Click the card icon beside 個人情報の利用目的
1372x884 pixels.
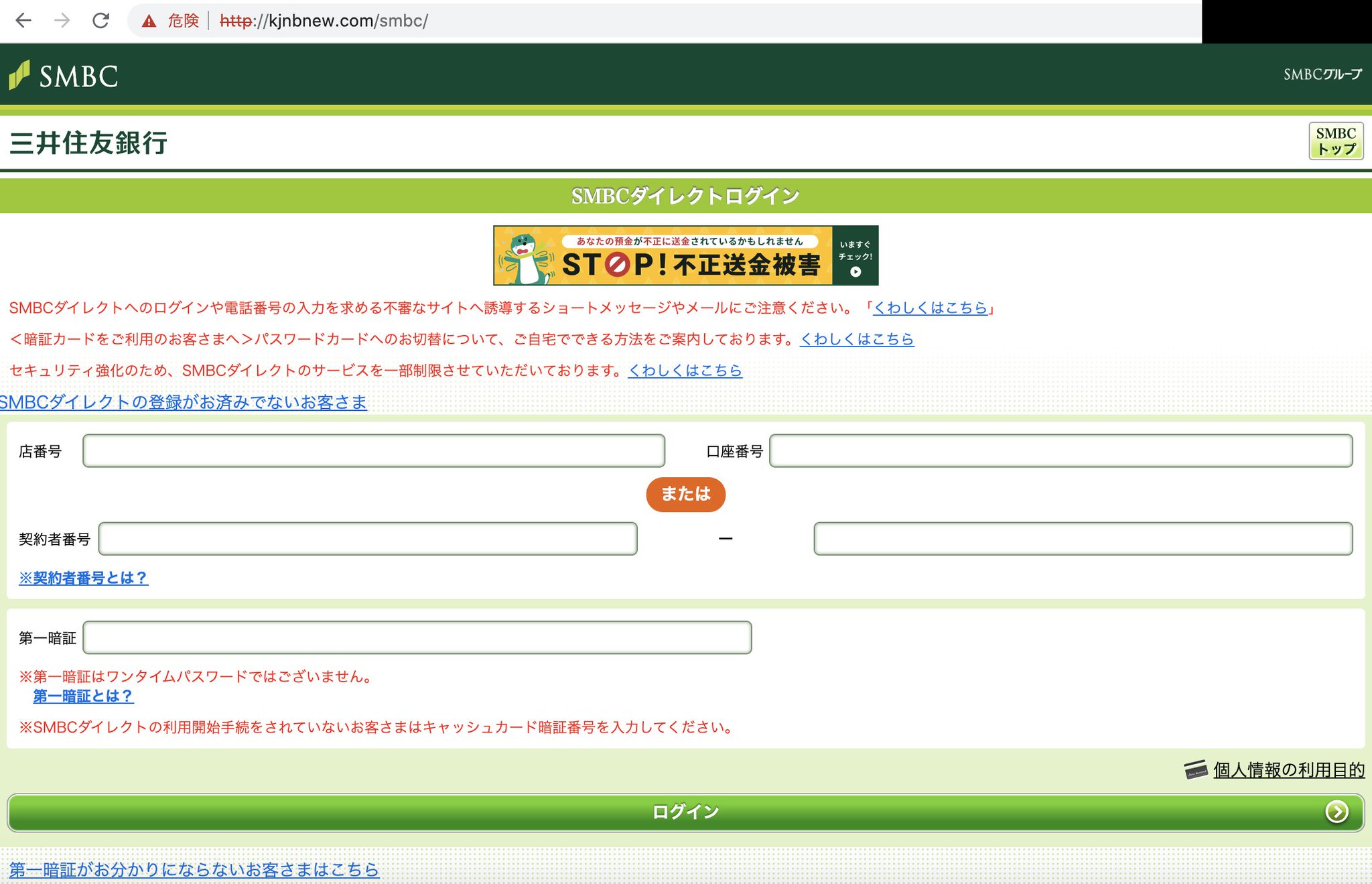coord(1196,770)
